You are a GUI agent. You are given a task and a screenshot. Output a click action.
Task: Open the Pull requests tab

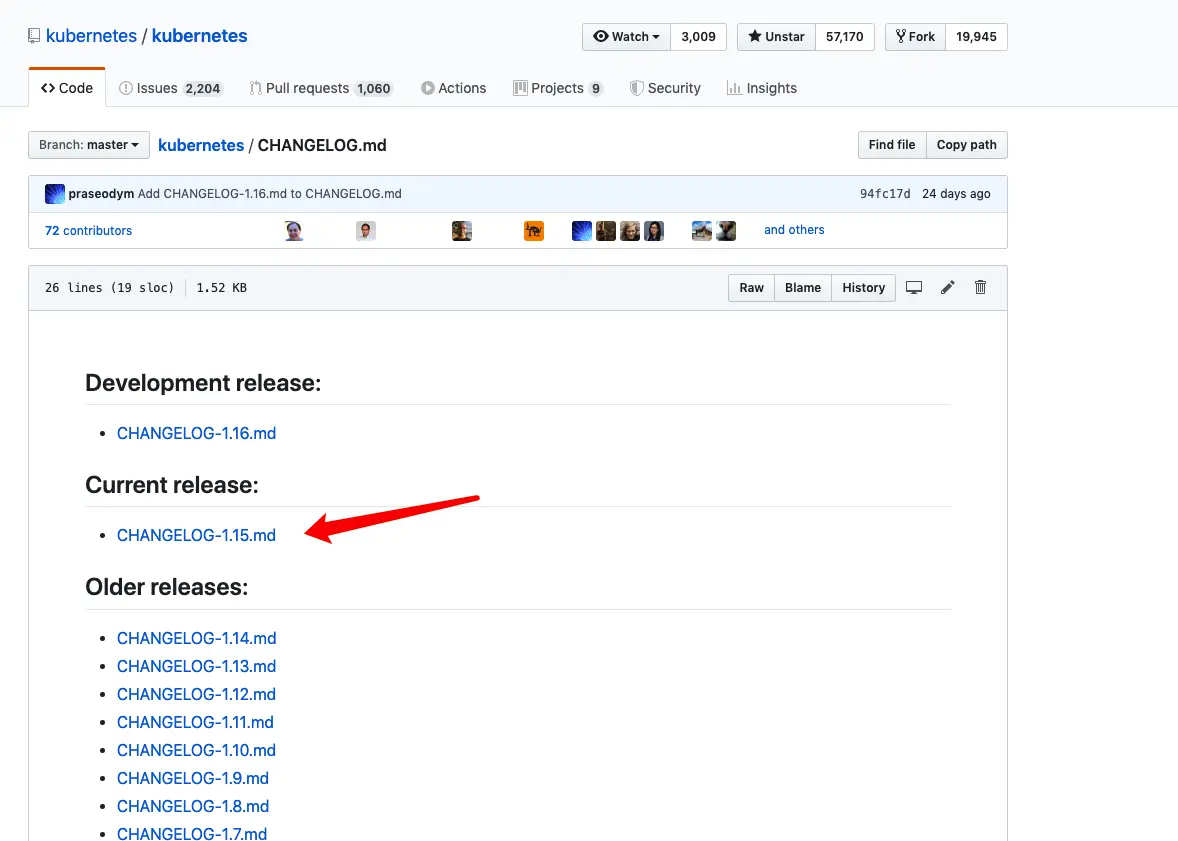320,88
